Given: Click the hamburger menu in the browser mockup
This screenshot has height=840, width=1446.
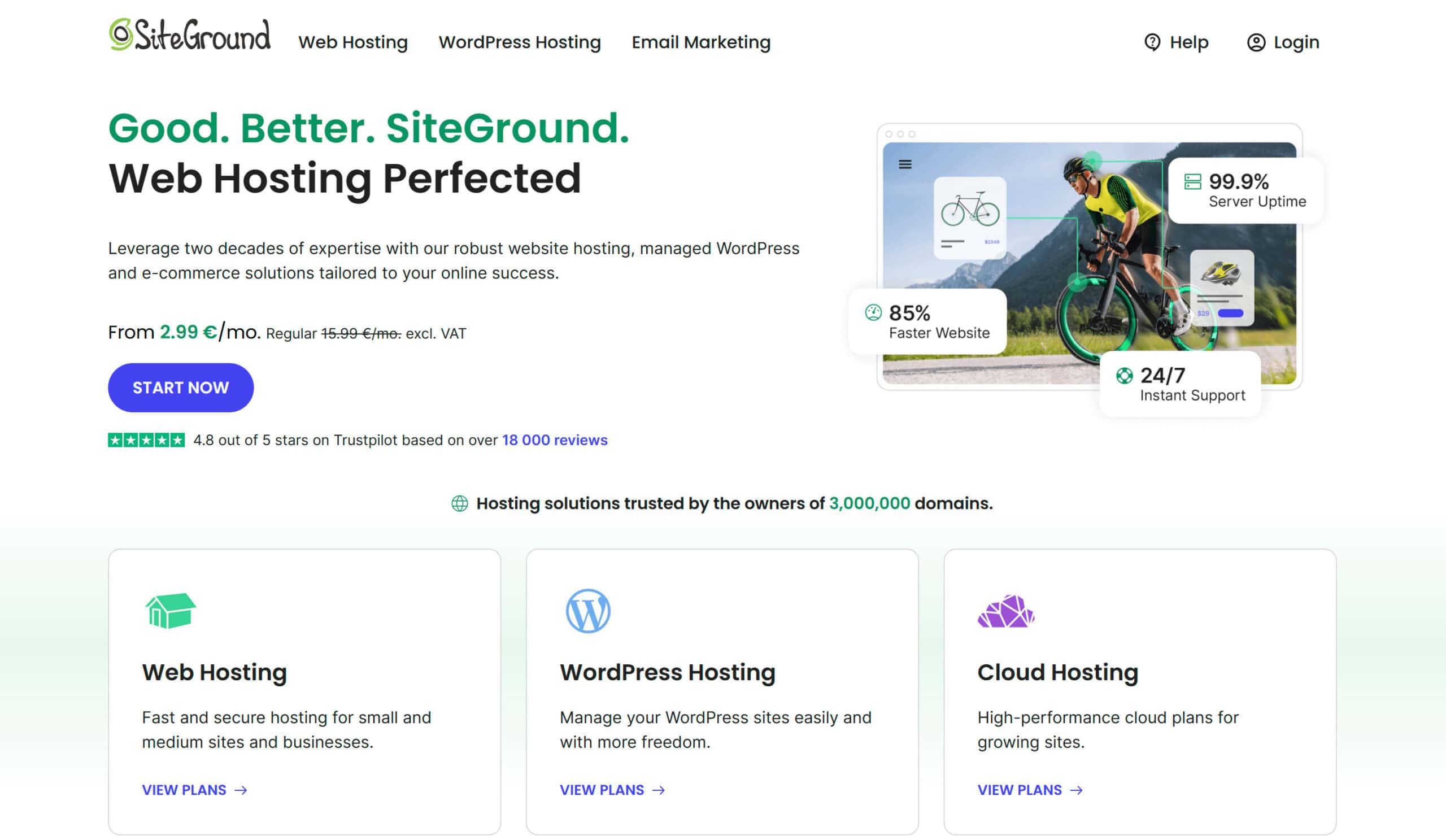Looking at the screenshot, I should [x=905, y=164].
